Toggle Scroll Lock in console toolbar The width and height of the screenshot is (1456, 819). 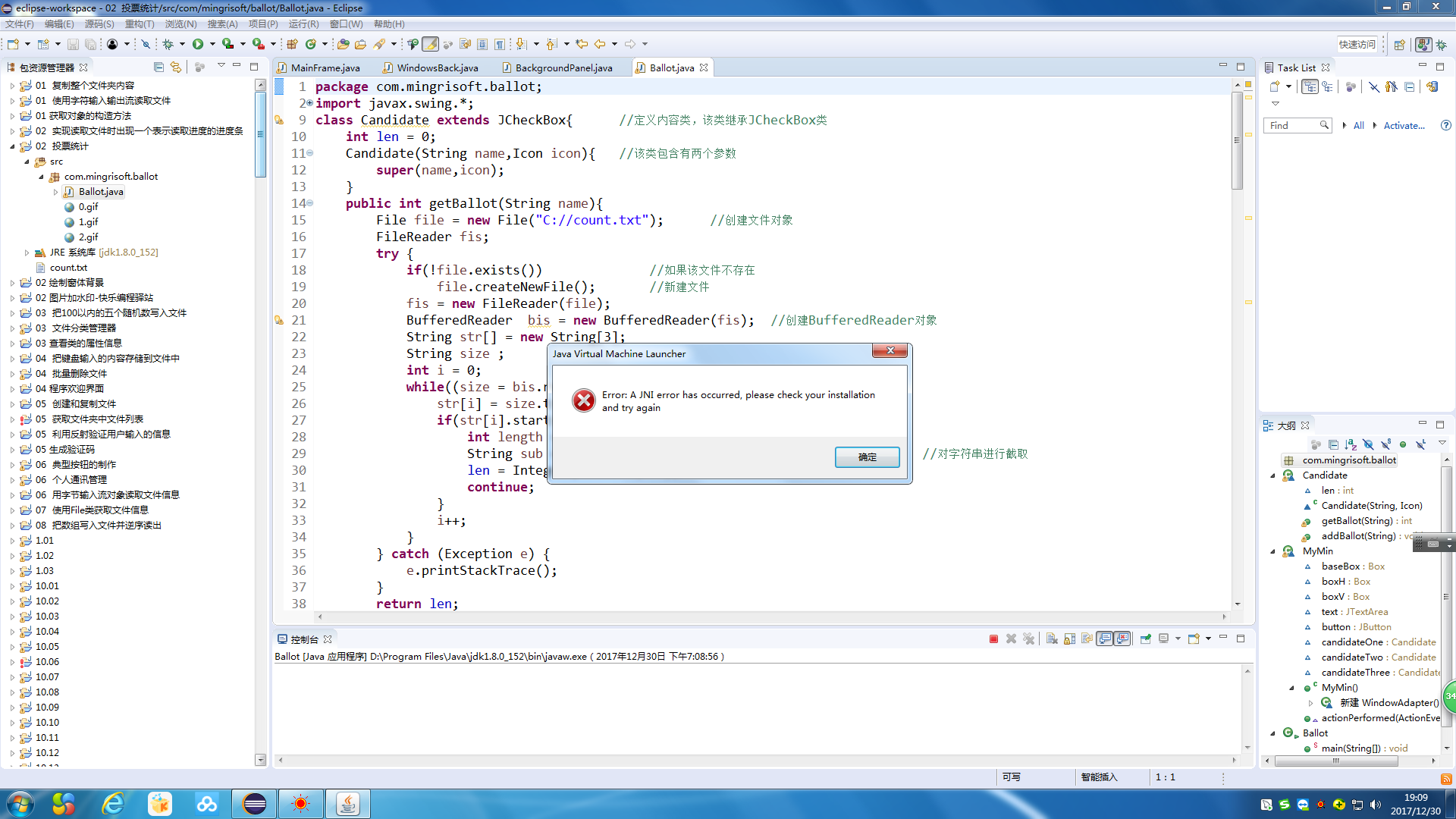click(x=1069, y=639)
